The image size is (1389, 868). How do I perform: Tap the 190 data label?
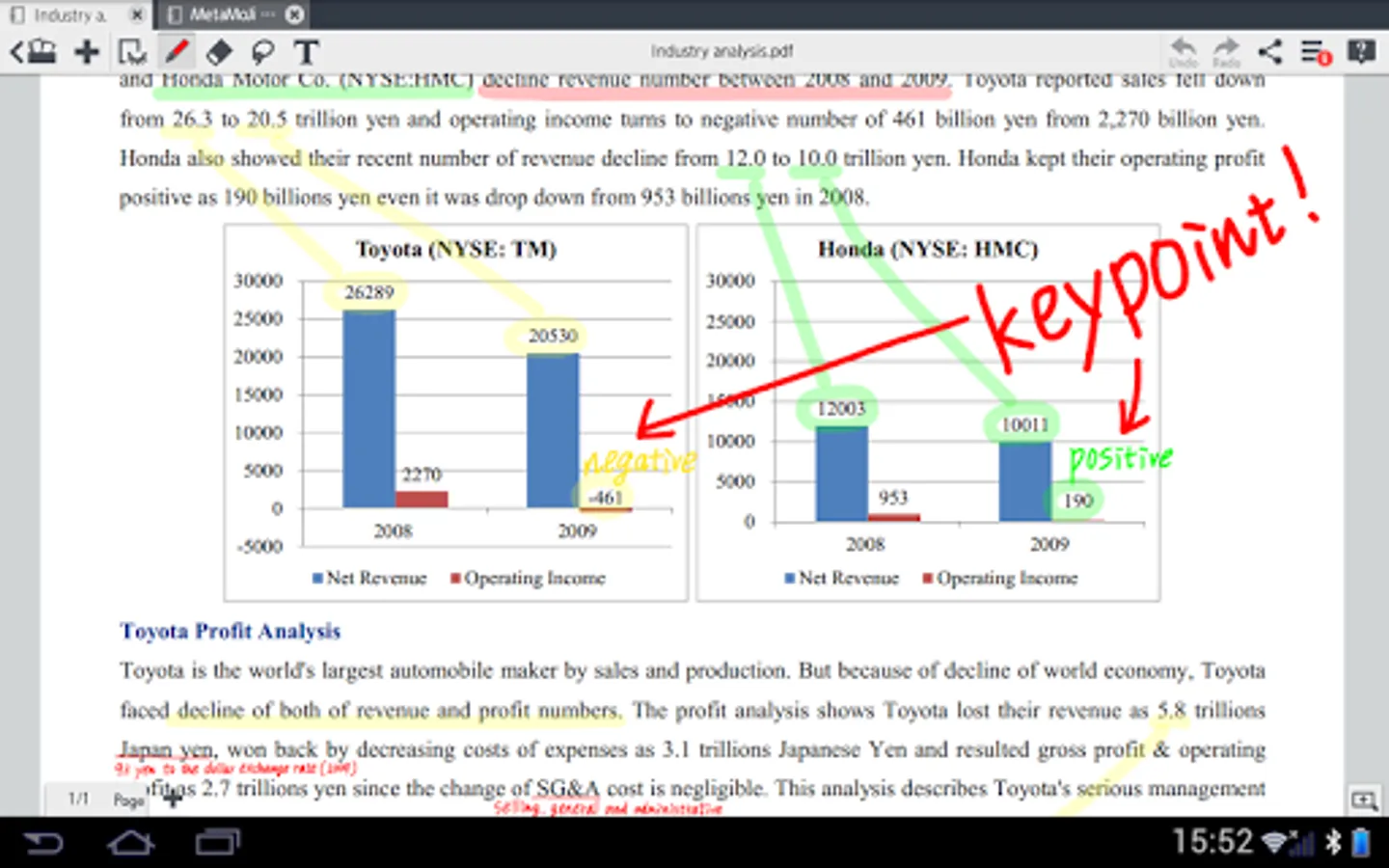click(x=1077, y=501)
